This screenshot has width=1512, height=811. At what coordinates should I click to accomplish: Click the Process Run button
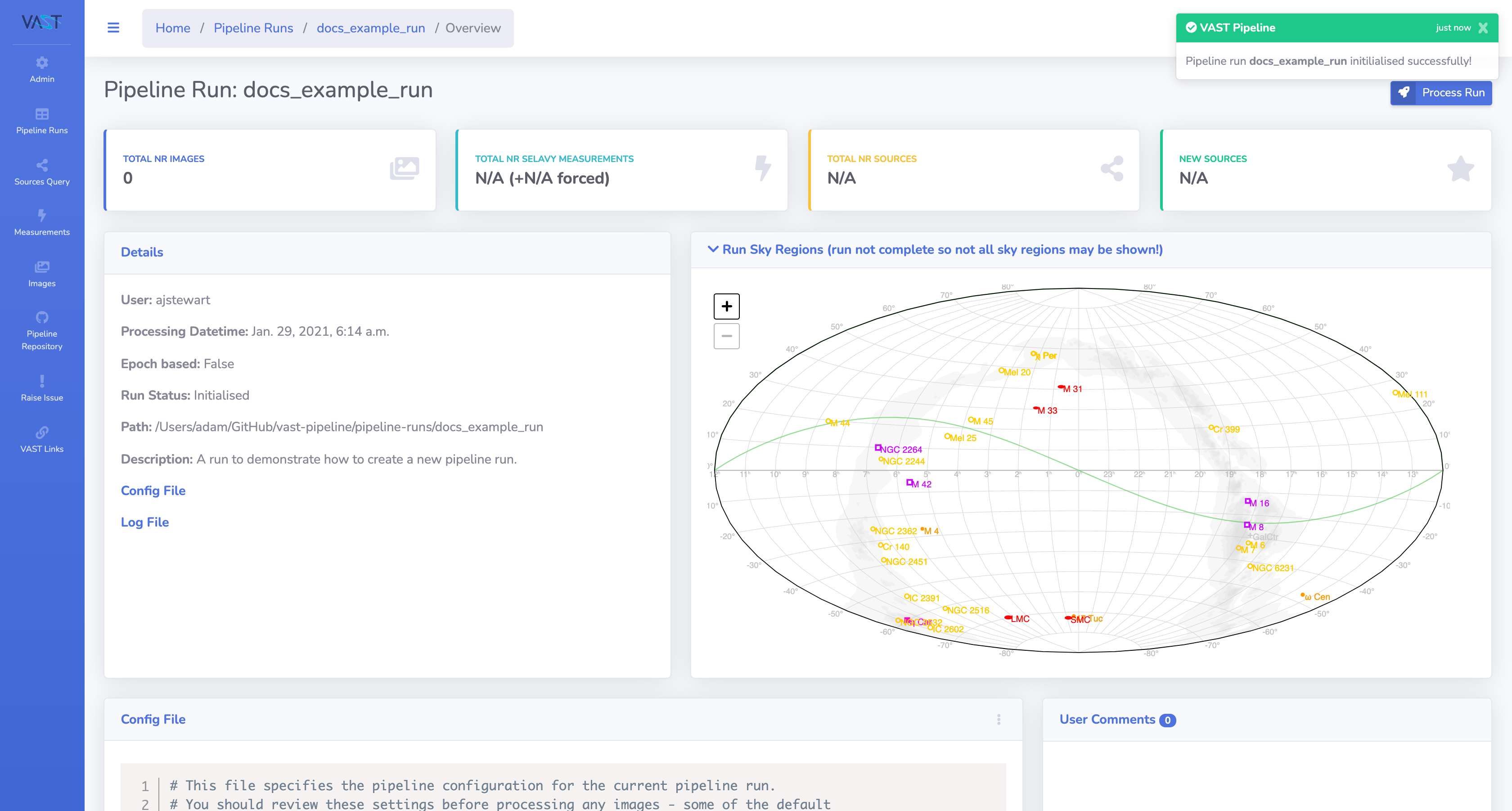click(1440, 93)
